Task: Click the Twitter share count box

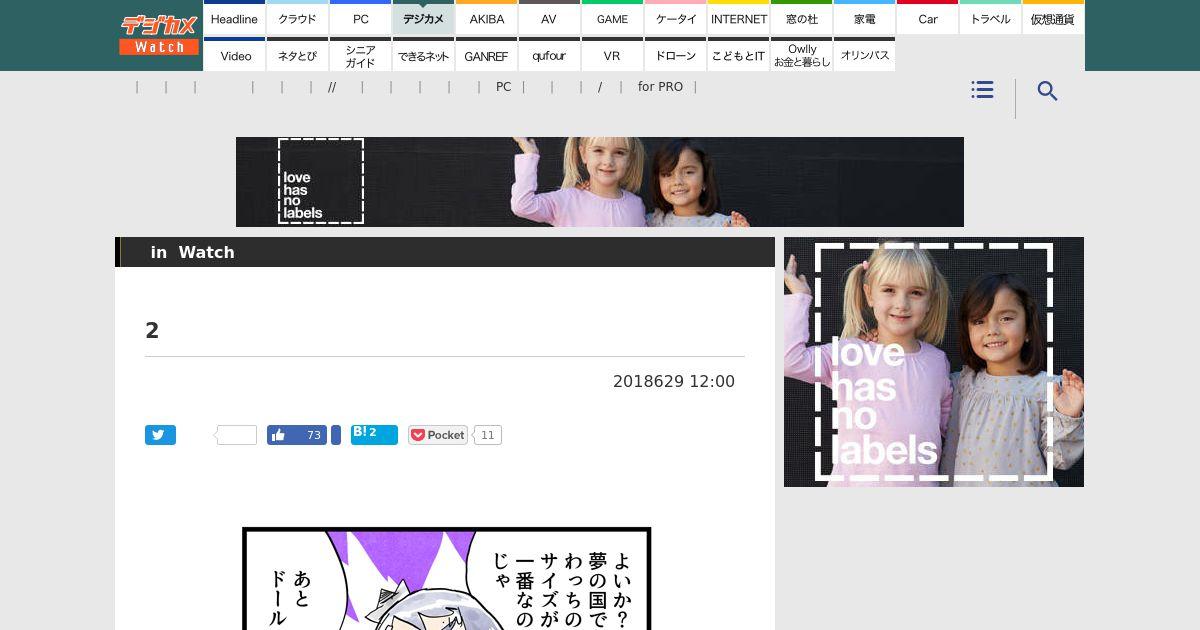Action: 237,435
